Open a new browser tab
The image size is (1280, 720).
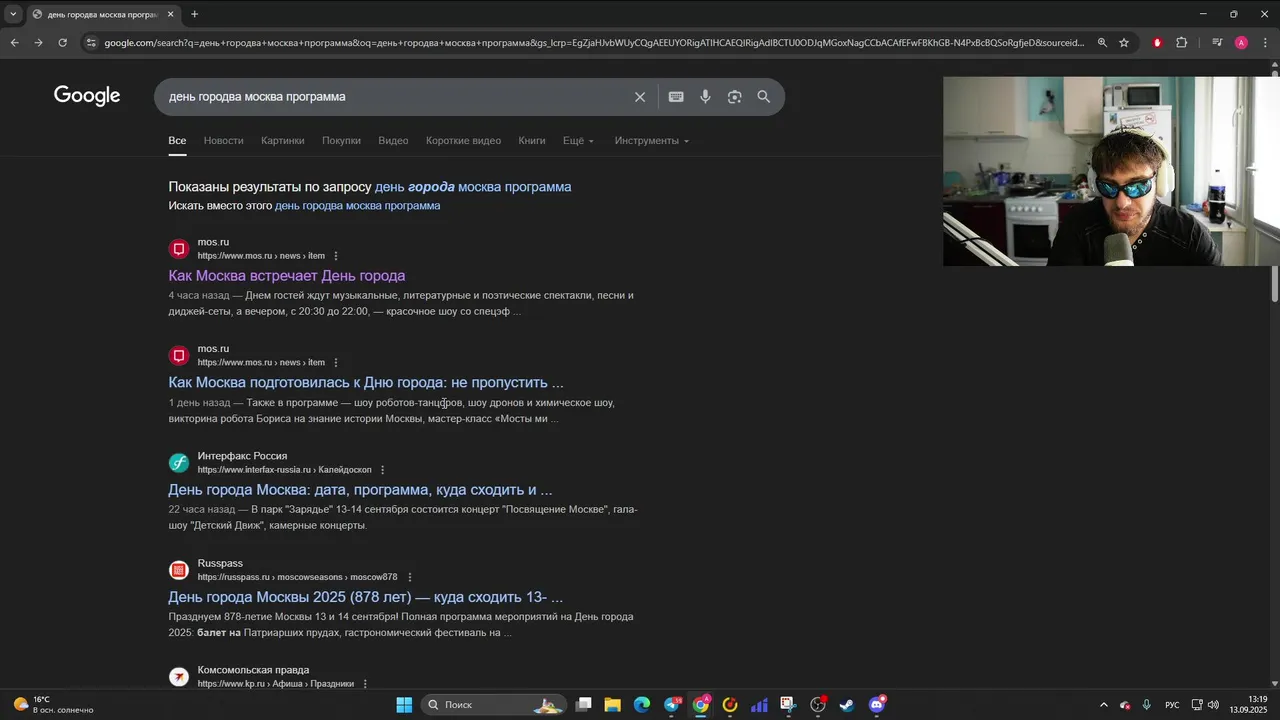click(194, 14)
